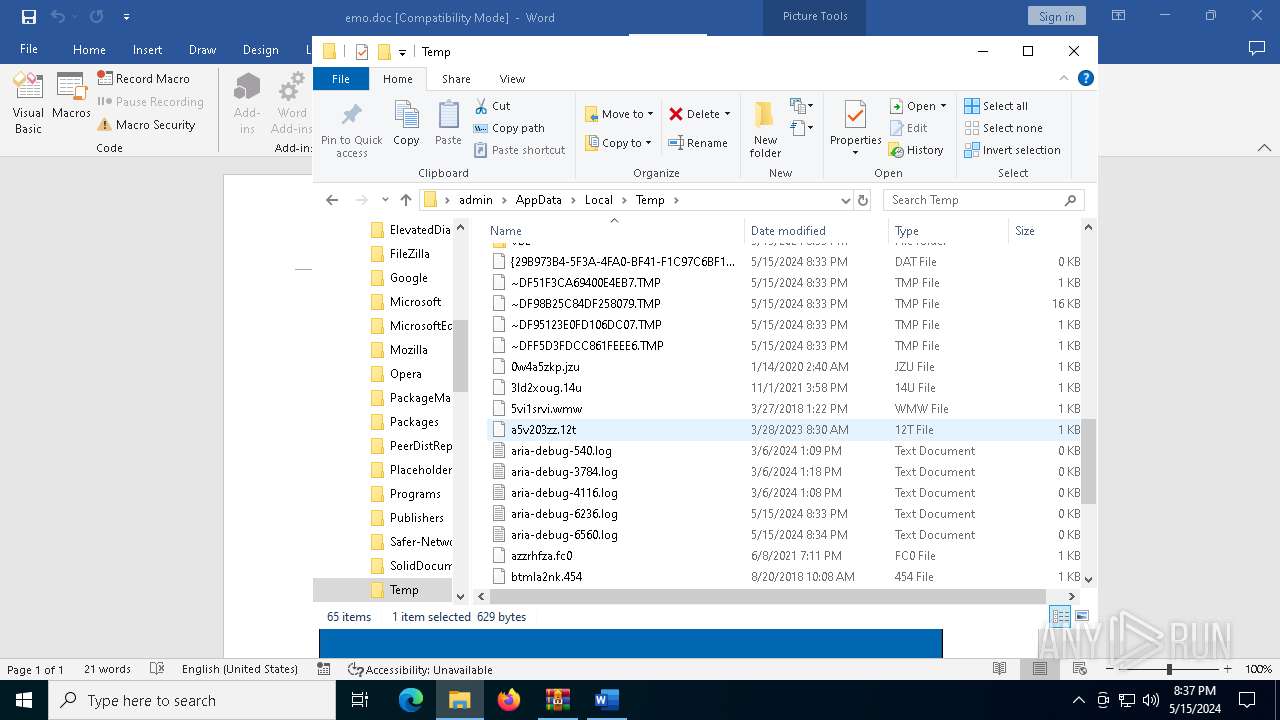Switch to the View tab in Explorer
1280x720 pixels.
(512, 79)
